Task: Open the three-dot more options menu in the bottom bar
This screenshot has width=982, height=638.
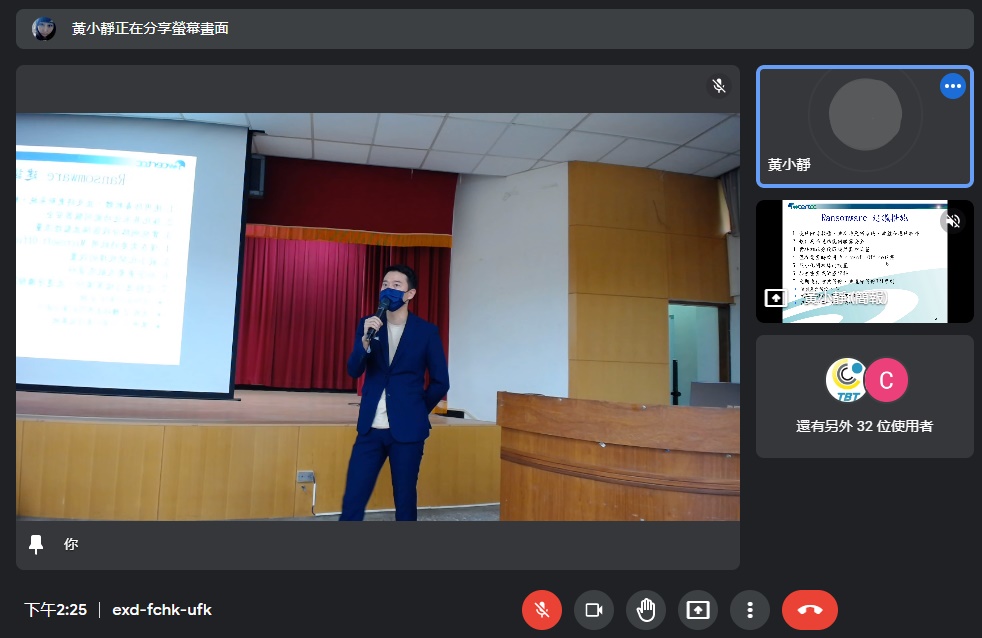Action: pos(750,610)
